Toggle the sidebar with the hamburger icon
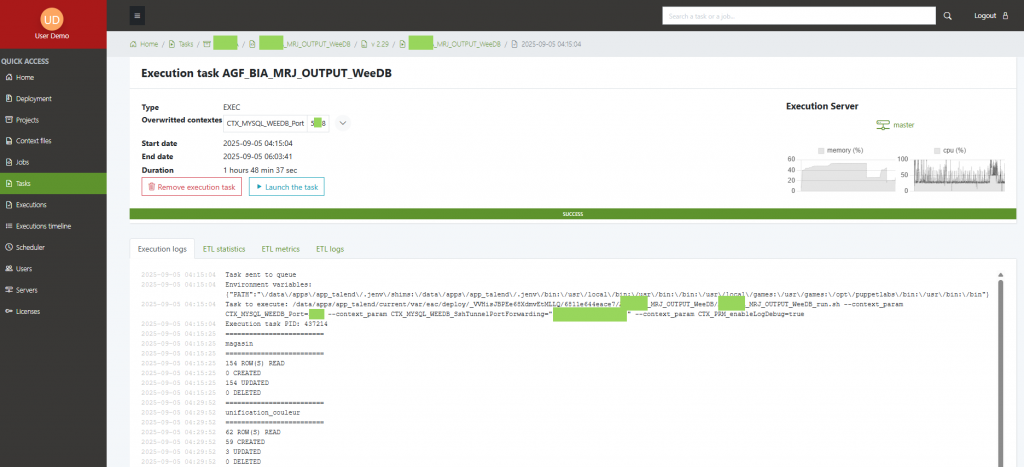1024x467 pixels. [137, 16]
